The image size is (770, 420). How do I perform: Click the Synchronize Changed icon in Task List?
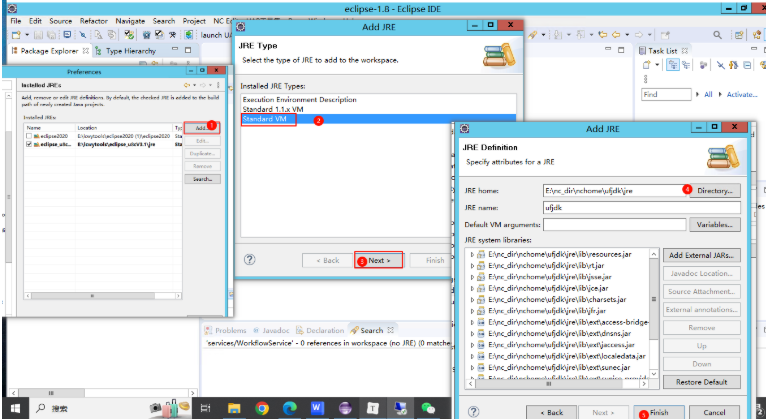(734, 65)
